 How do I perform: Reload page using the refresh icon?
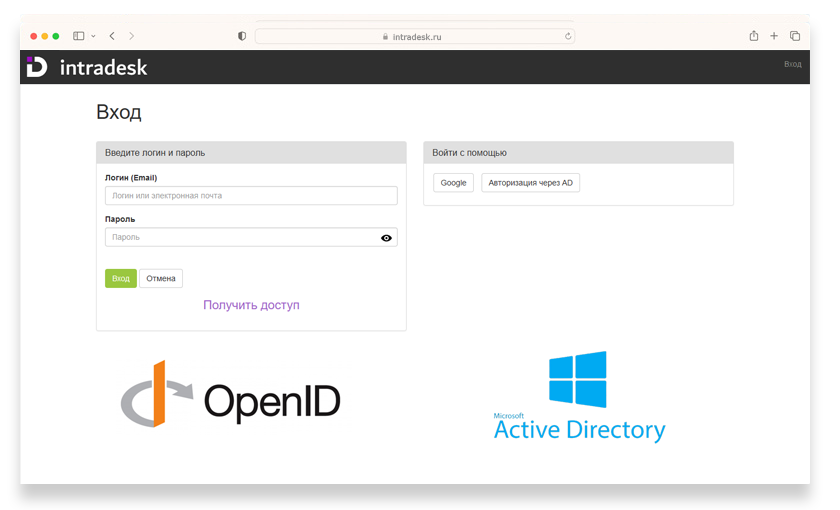click(568, 36)
